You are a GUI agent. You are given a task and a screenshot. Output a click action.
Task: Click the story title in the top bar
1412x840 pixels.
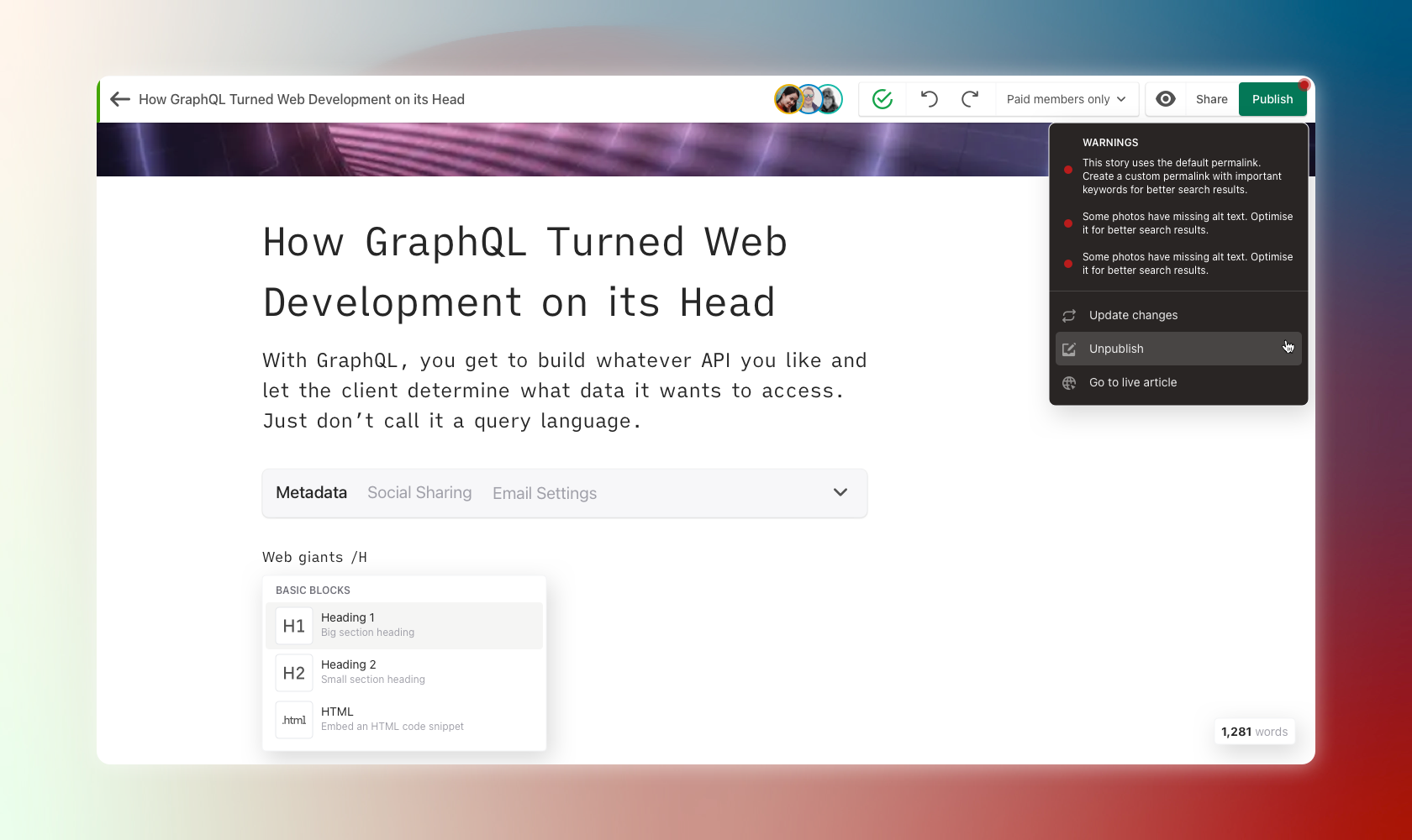tap(302, 99)
